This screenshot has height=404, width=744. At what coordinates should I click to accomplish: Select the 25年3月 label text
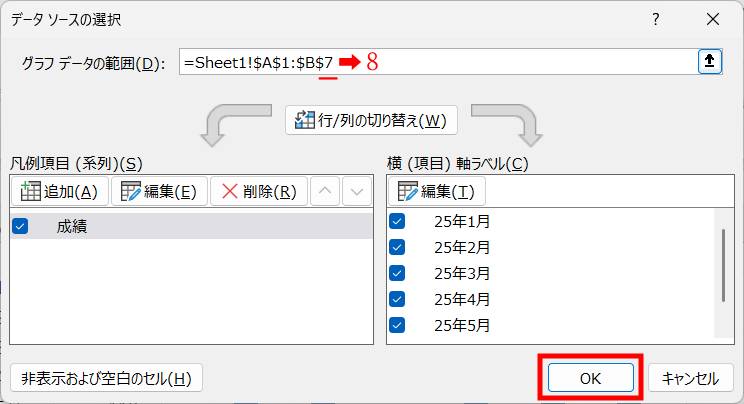point(462,273)
